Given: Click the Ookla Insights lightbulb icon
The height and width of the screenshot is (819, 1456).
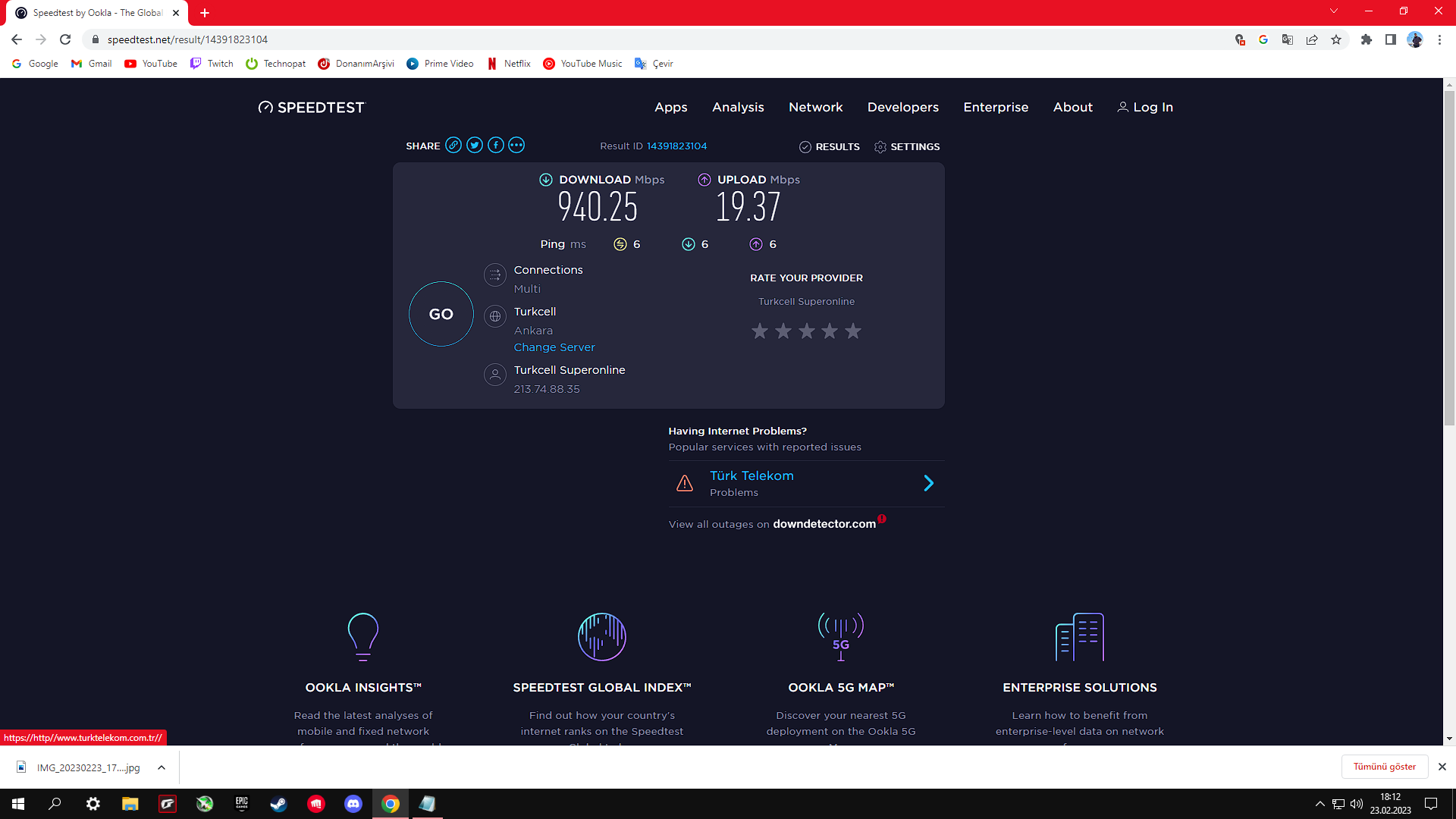Looking at the screenshot, I should tap(363, 636).
